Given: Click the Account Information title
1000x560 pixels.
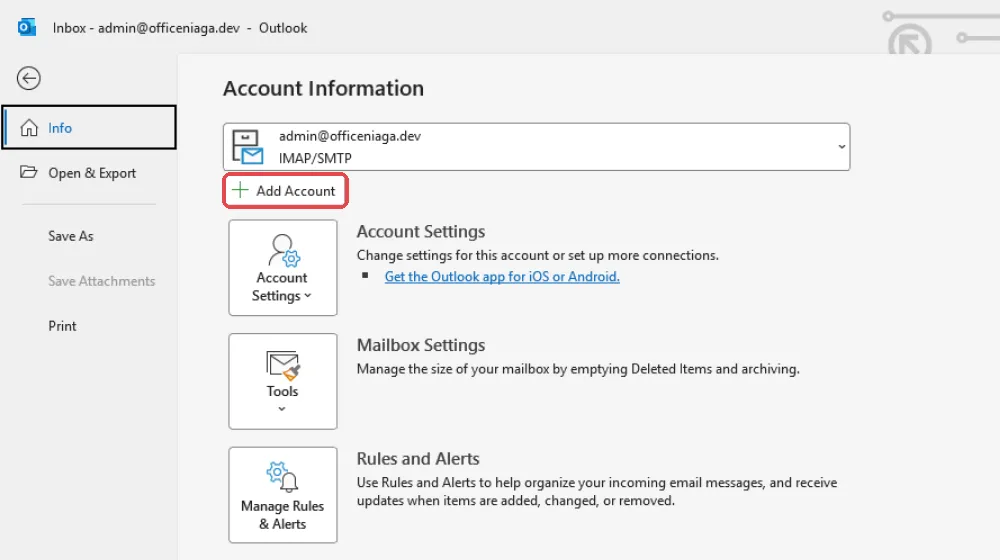Looking at the screenshot, I should [323, 88].
